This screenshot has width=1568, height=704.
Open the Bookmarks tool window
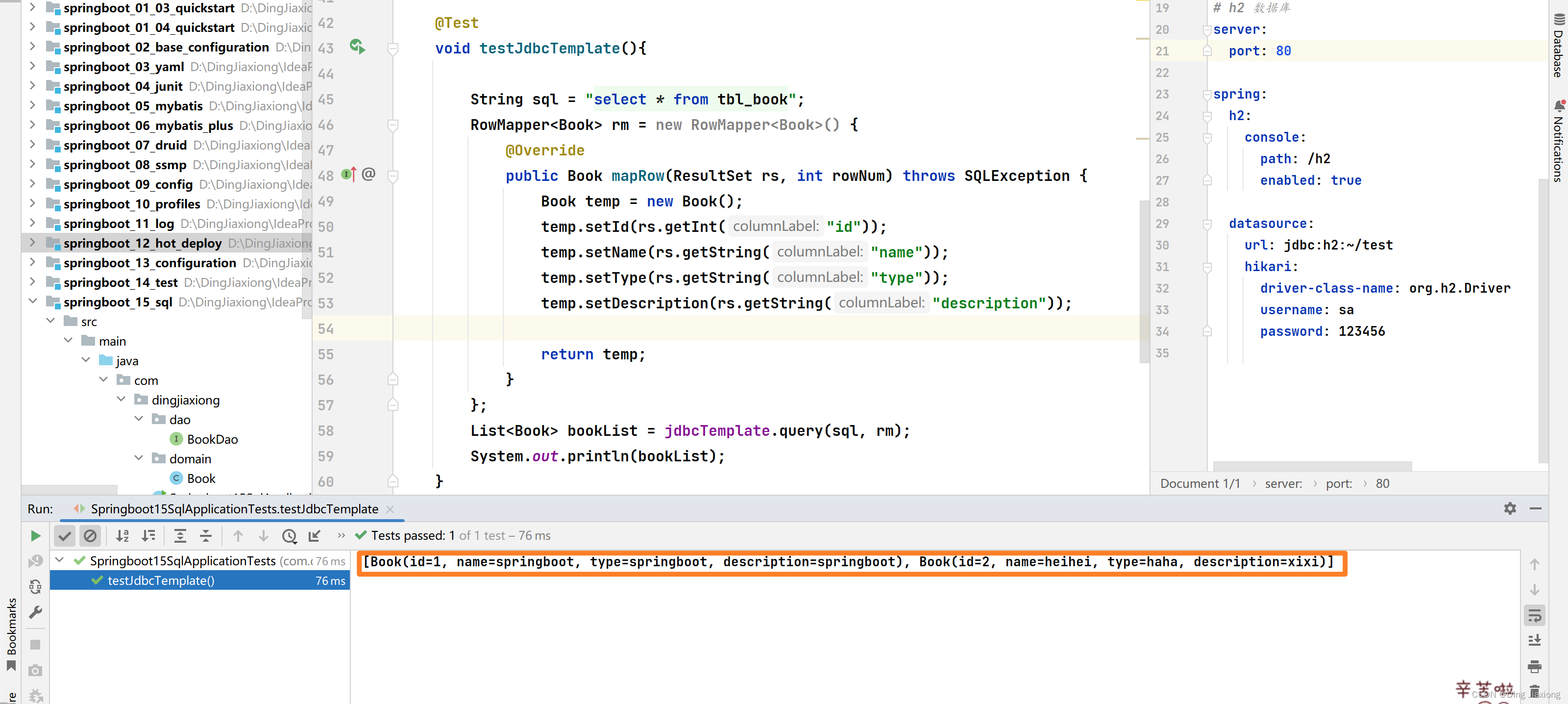tap(11, 633)
